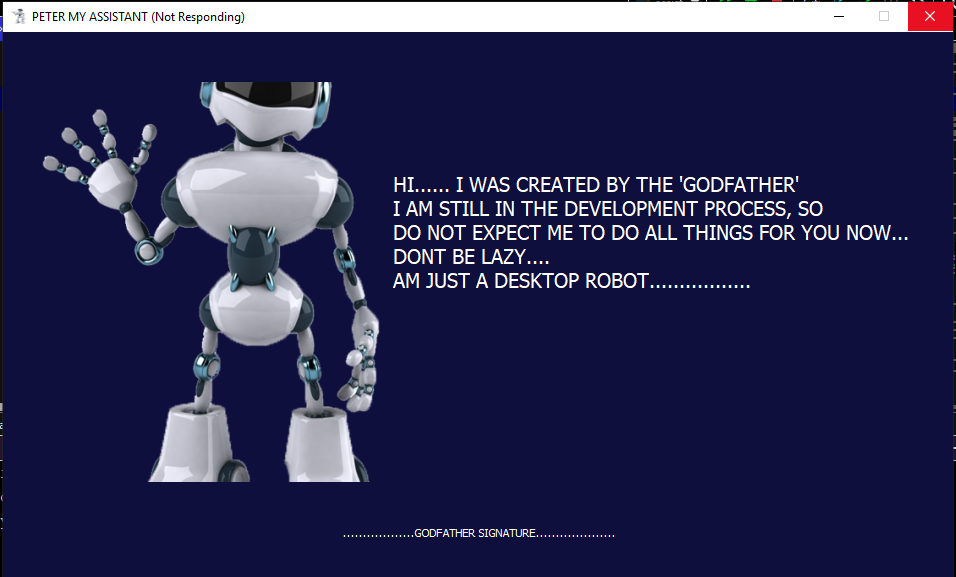Screen dimensions: 956x577
Task: Click the 'CREATED BY THE GODFATHER' text line
Action: tap(596, 185)
